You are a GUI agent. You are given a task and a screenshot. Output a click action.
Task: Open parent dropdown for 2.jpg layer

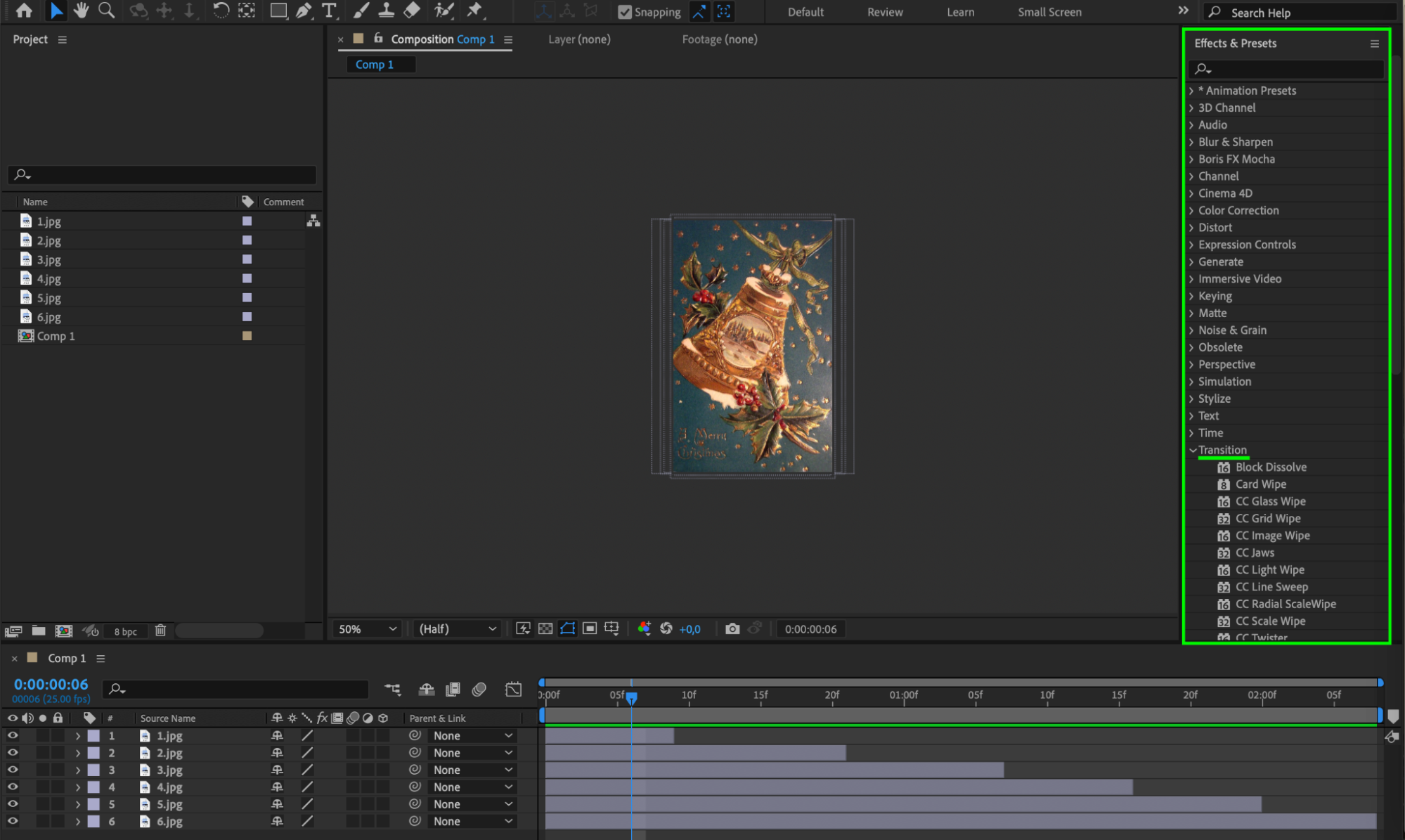point(472,753)
